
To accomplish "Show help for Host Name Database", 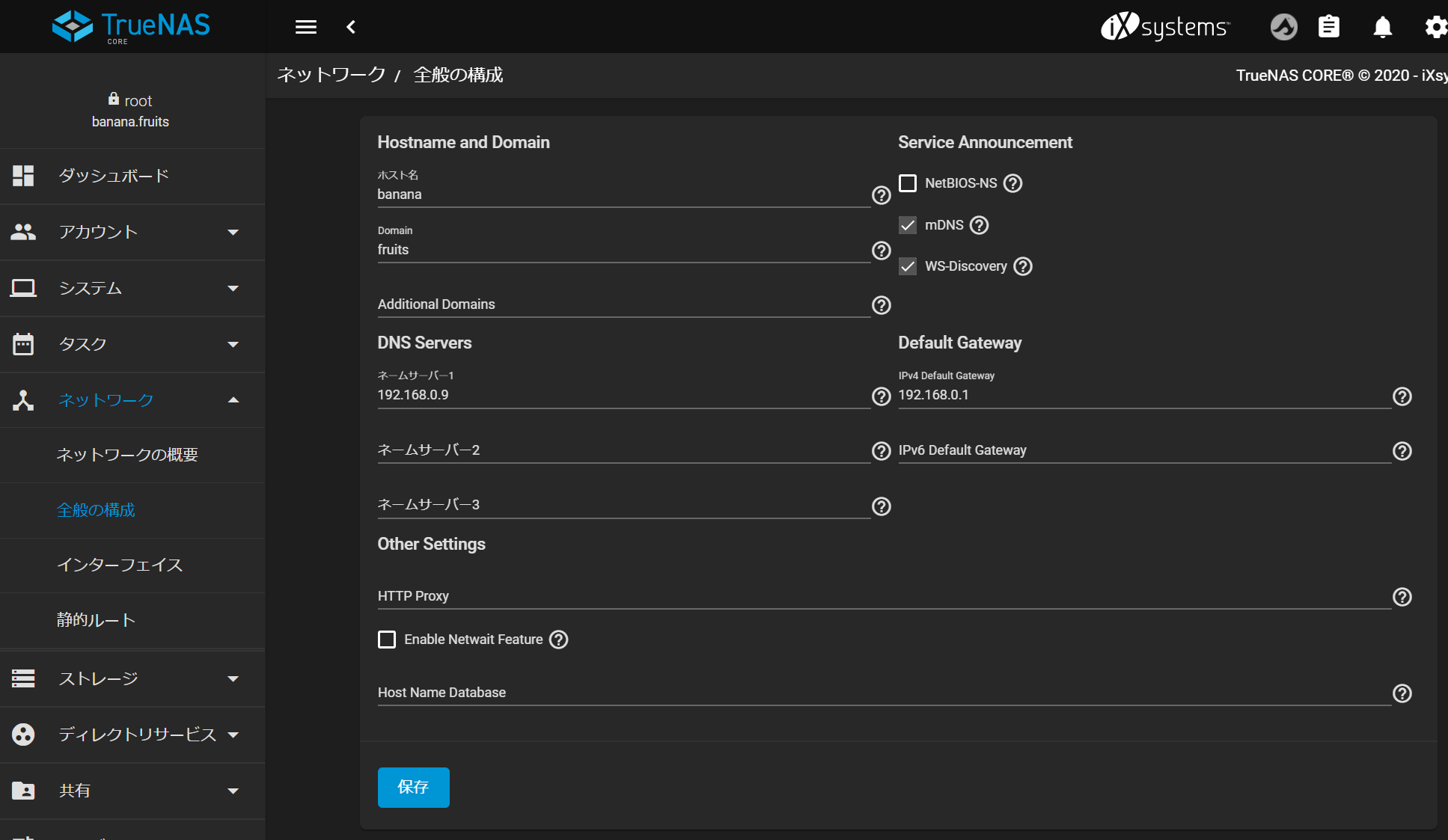I will [1402, 693].
